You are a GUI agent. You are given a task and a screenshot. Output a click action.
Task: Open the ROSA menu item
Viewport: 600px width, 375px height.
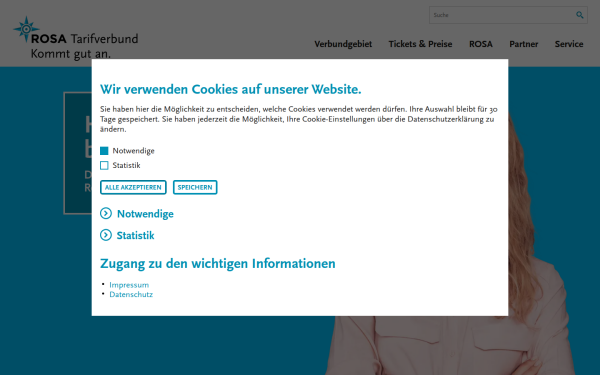(481, 44)
